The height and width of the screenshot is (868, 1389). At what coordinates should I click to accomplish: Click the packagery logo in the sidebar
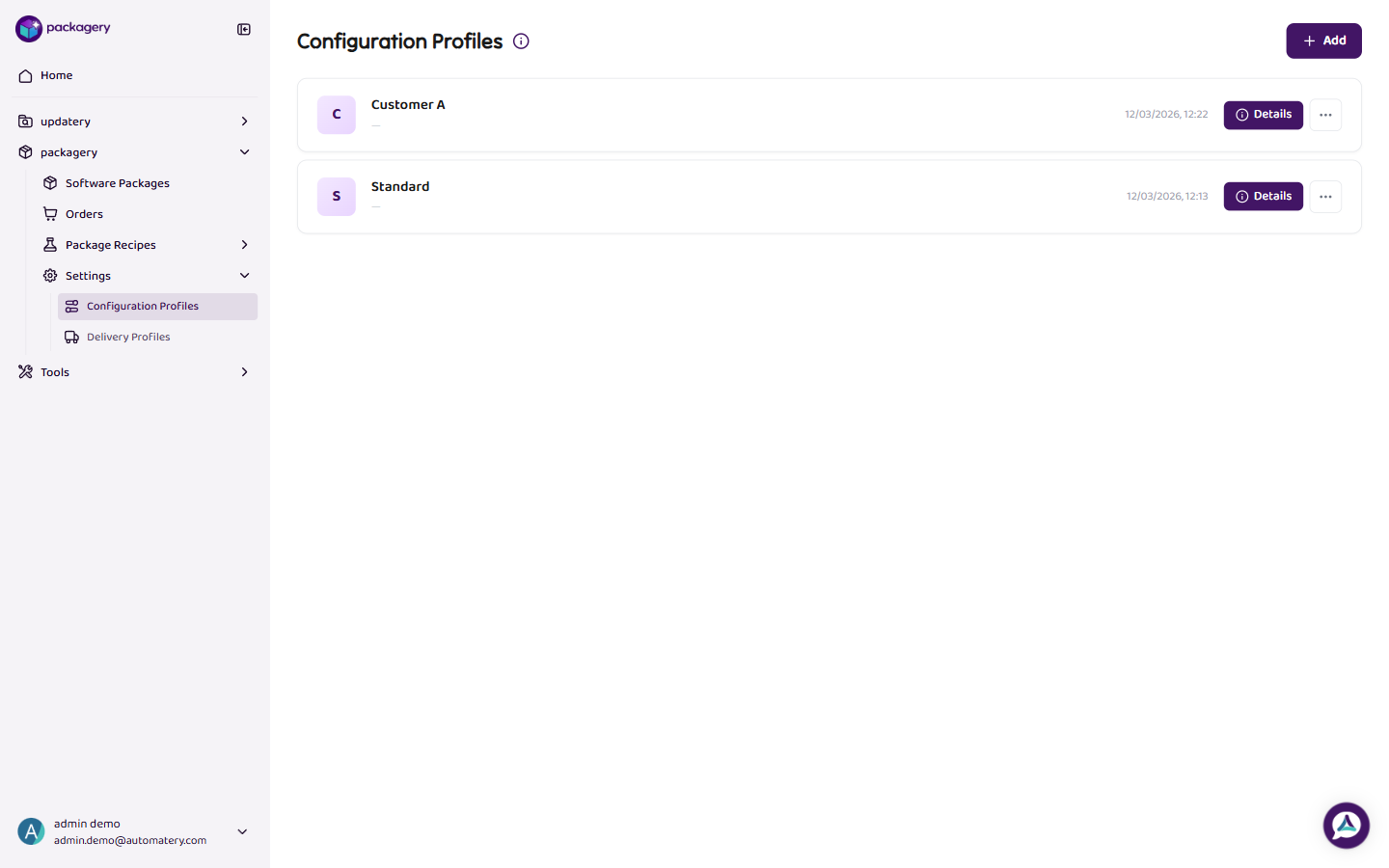[x=62, y=28]
